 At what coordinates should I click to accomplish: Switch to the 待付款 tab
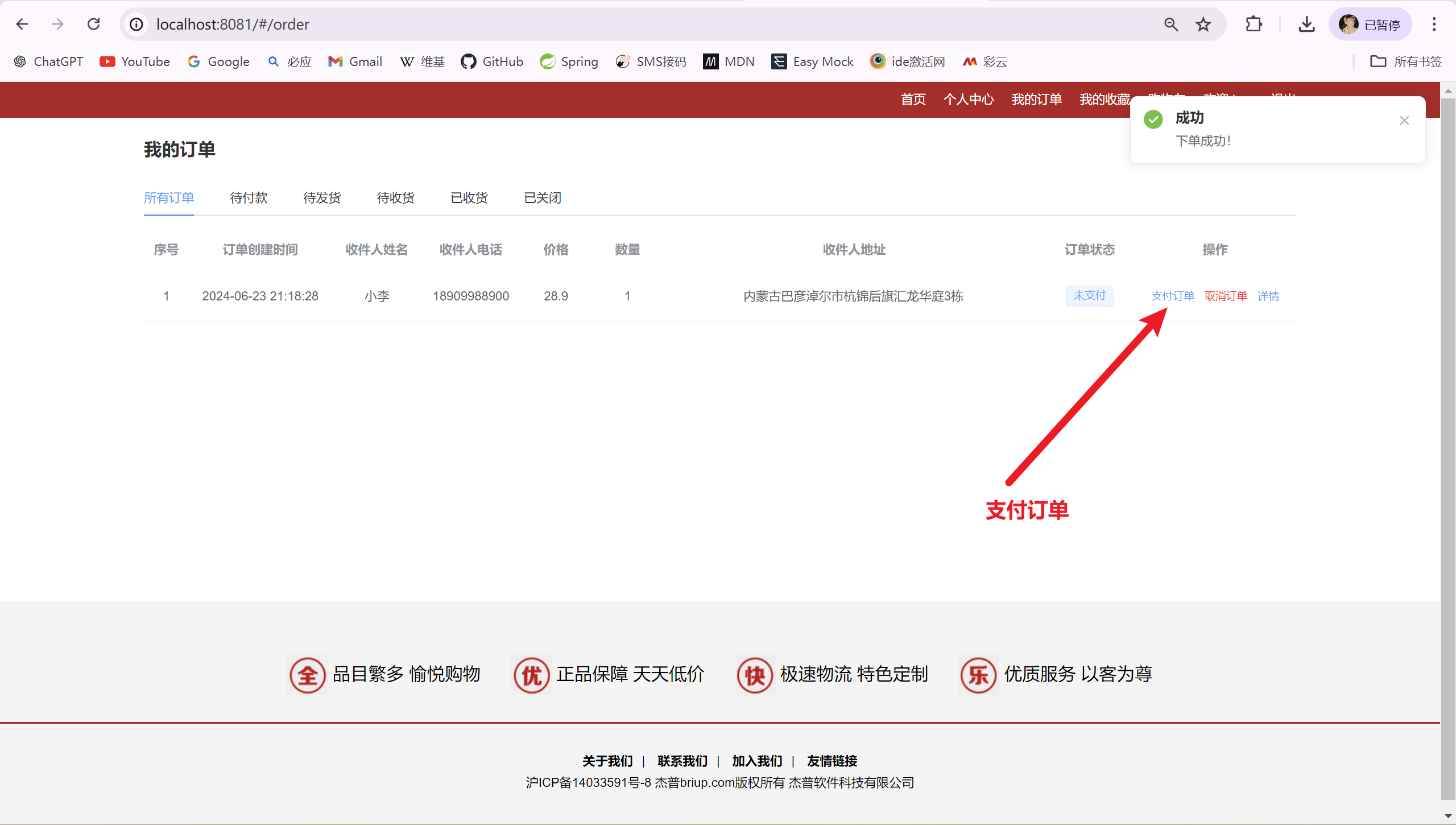tap(249, 197)
